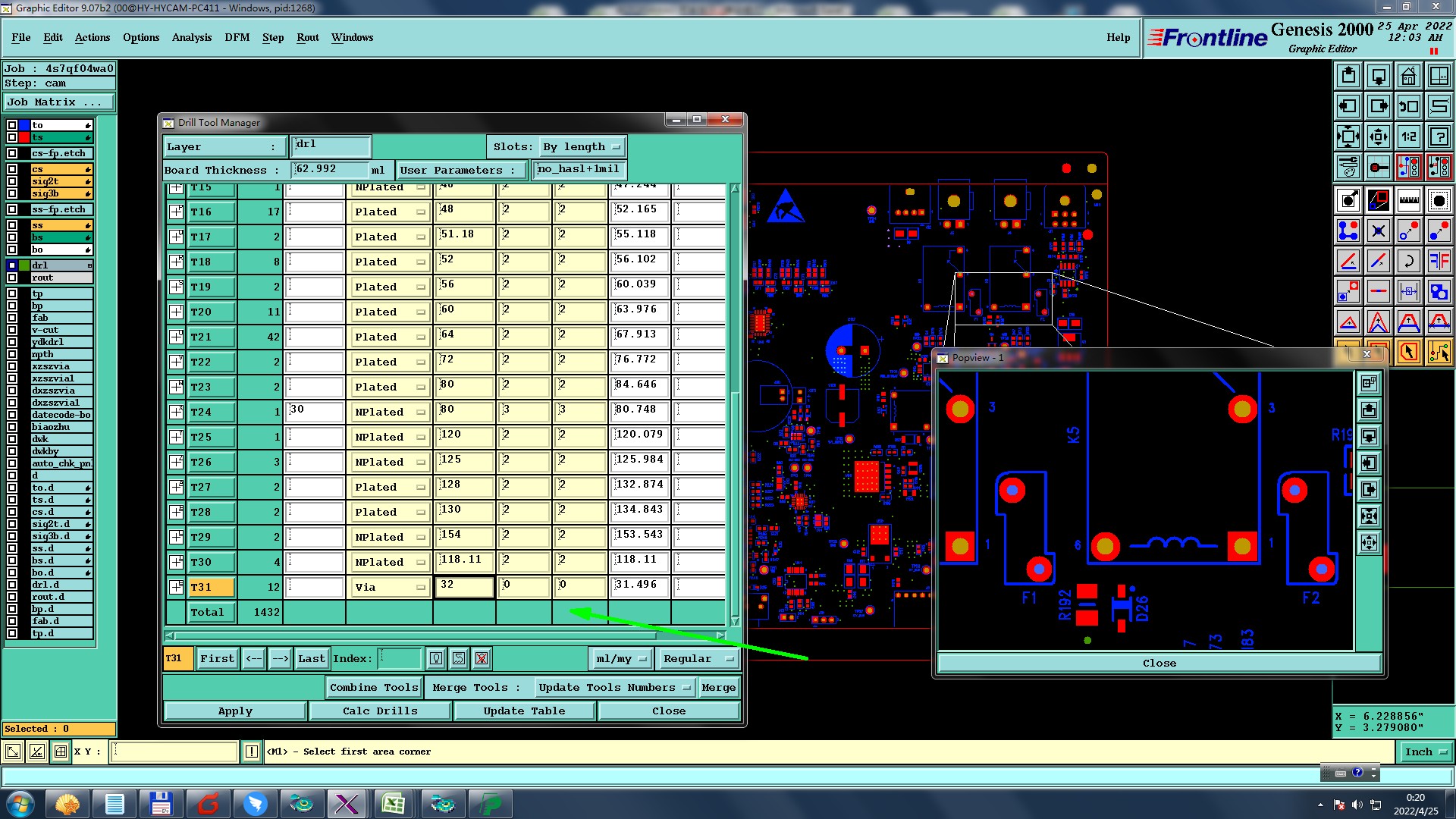The image size is (1456, 819).
Task: Click the blue color swatch of layer to
Action: (24, 125)
